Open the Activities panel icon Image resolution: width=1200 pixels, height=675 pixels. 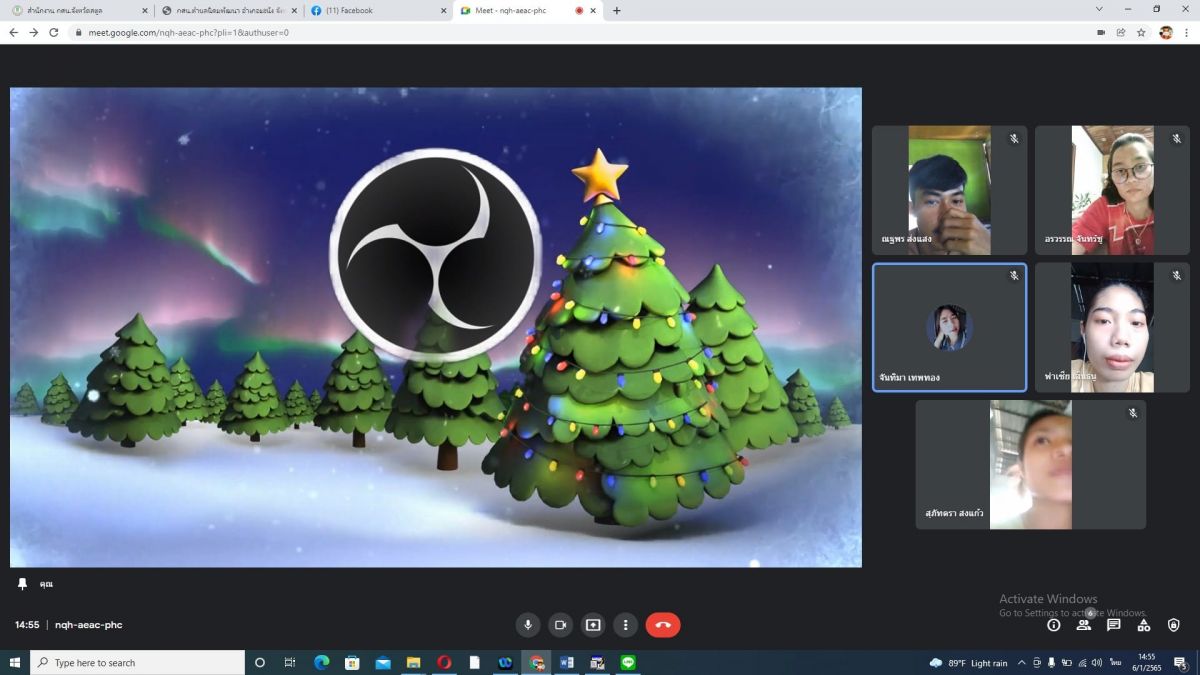[x=1144, y=625]
